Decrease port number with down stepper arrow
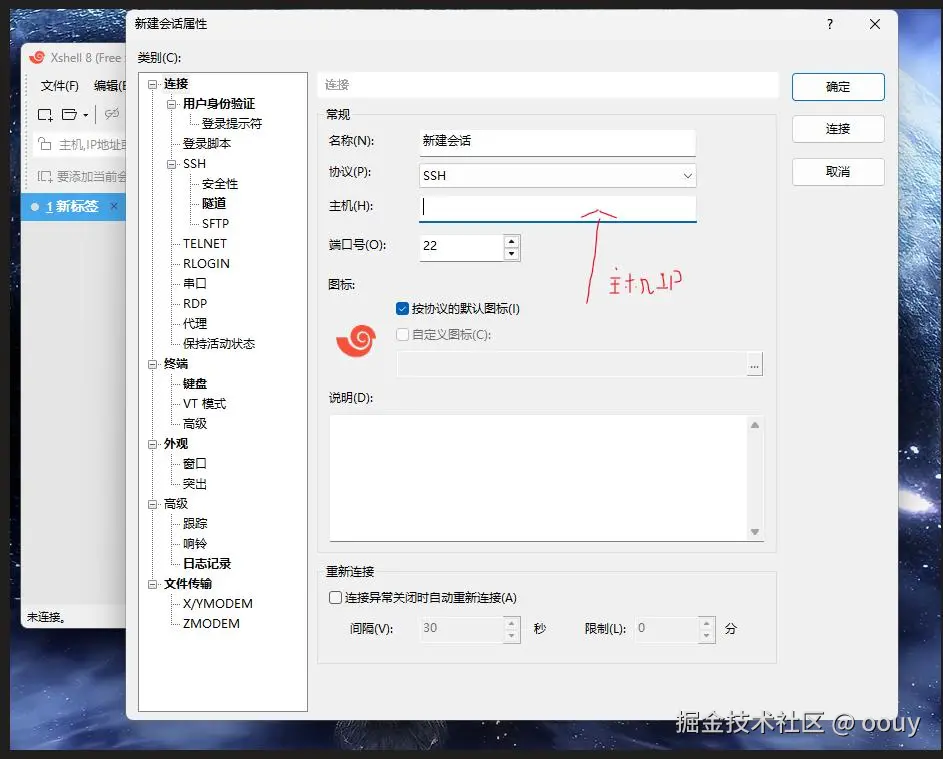Screen dimensions: 943x759 click(512, 254)
